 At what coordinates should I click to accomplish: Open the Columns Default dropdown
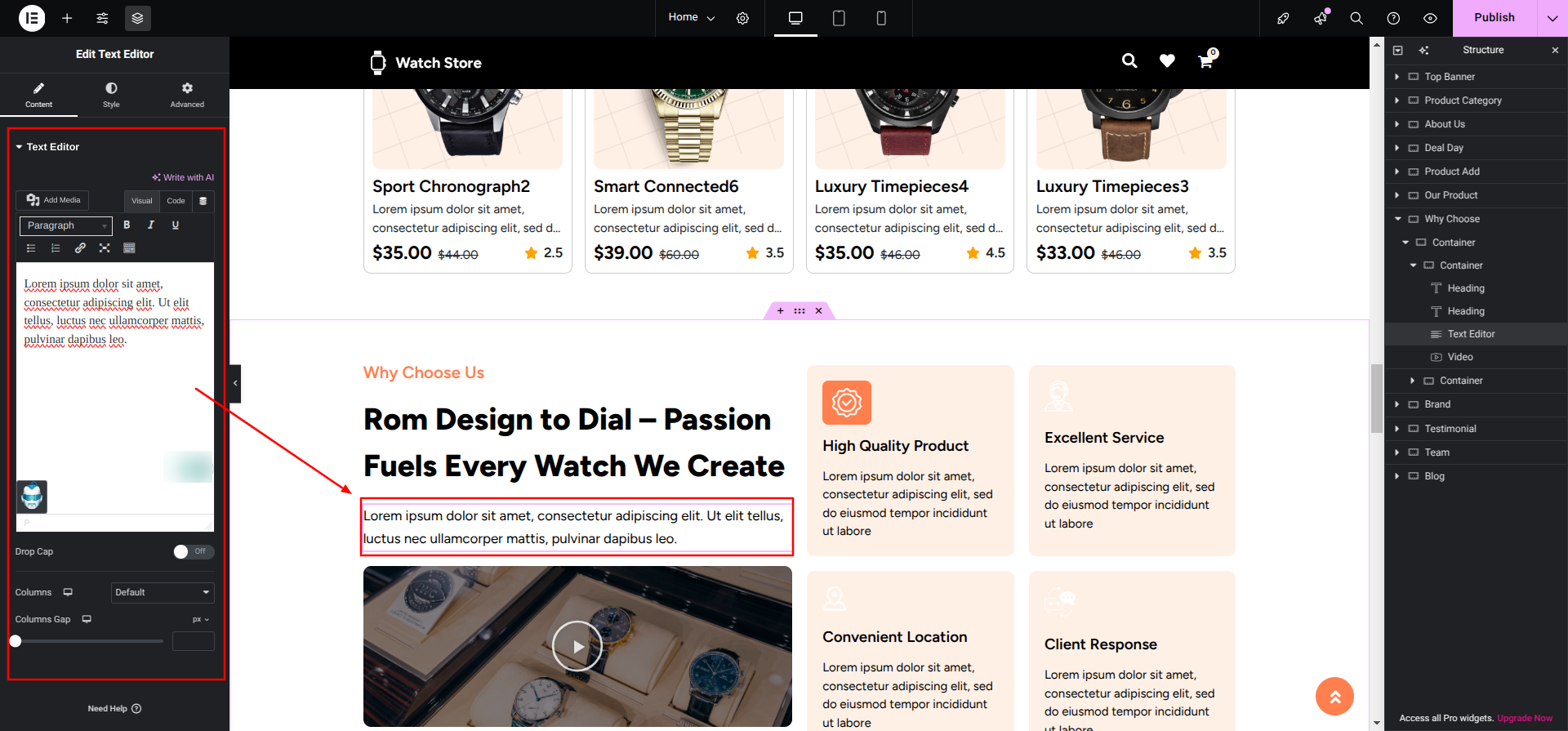click(163, 592)
